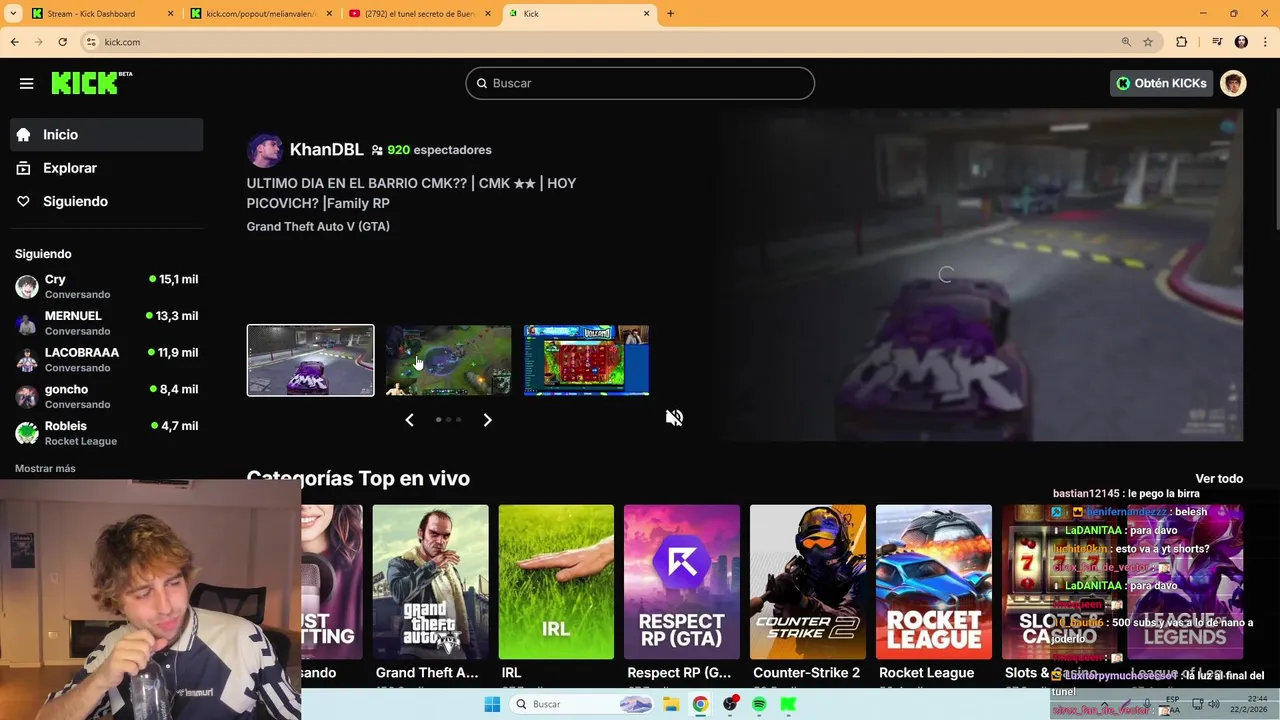Open browser extensions menu
Image resolution: width=1280 pixels, height=720 pixels.
coord(1181,42)
